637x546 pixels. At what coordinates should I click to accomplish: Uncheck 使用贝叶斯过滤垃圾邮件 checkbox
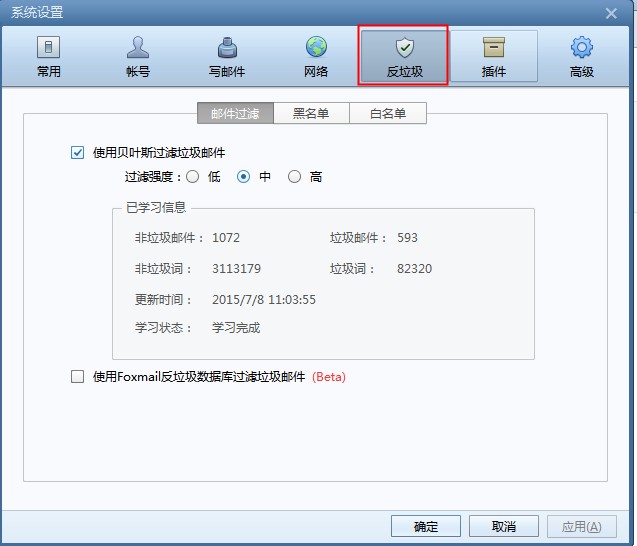click(78, 153)
